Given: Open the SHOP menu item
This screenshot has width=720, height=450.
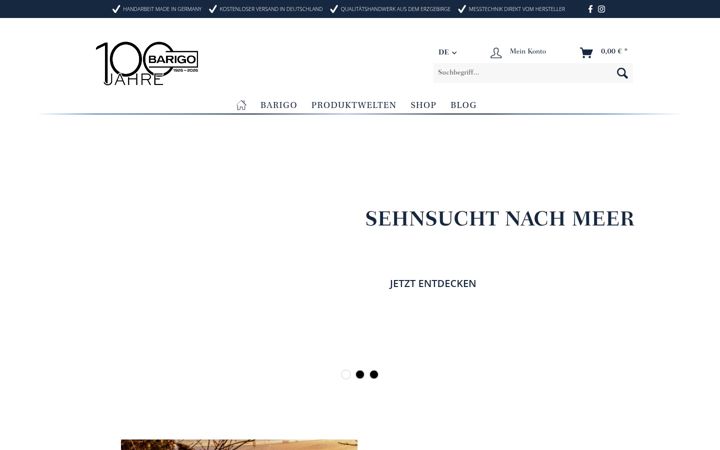Looking at the screenshot, I should pyautogui.click(x=423, y=105).
